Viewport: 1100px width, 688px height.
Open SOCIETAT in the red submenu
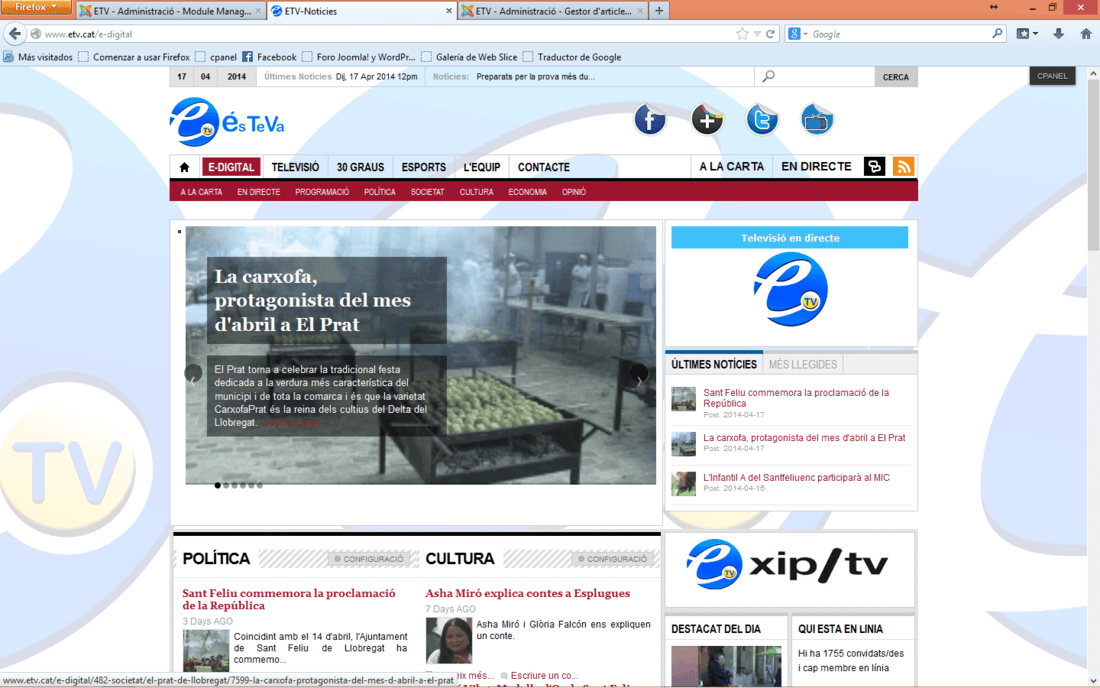[427, 191]
